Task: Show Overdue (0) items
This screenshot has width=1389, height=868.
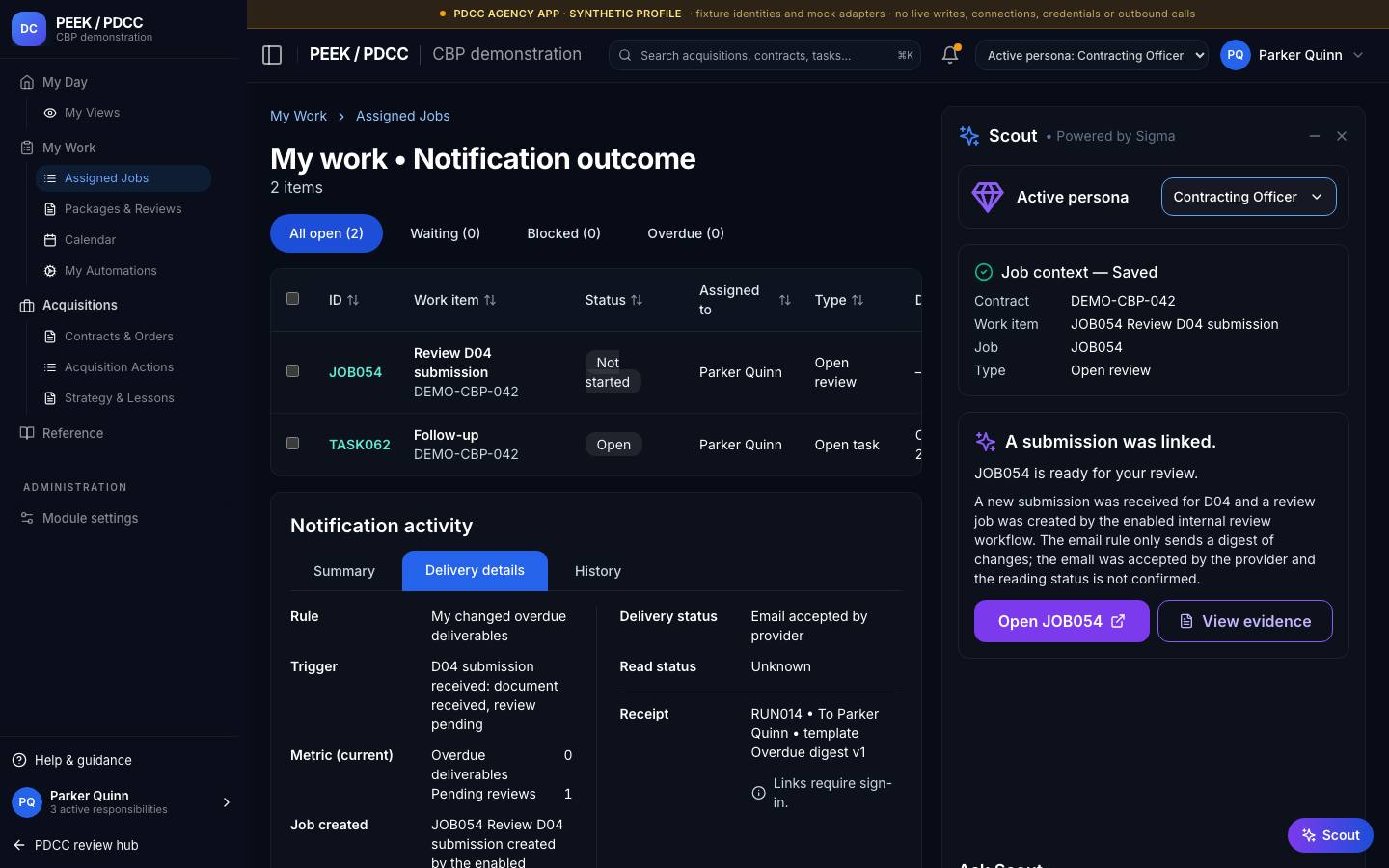Action: tap(686, 233)
